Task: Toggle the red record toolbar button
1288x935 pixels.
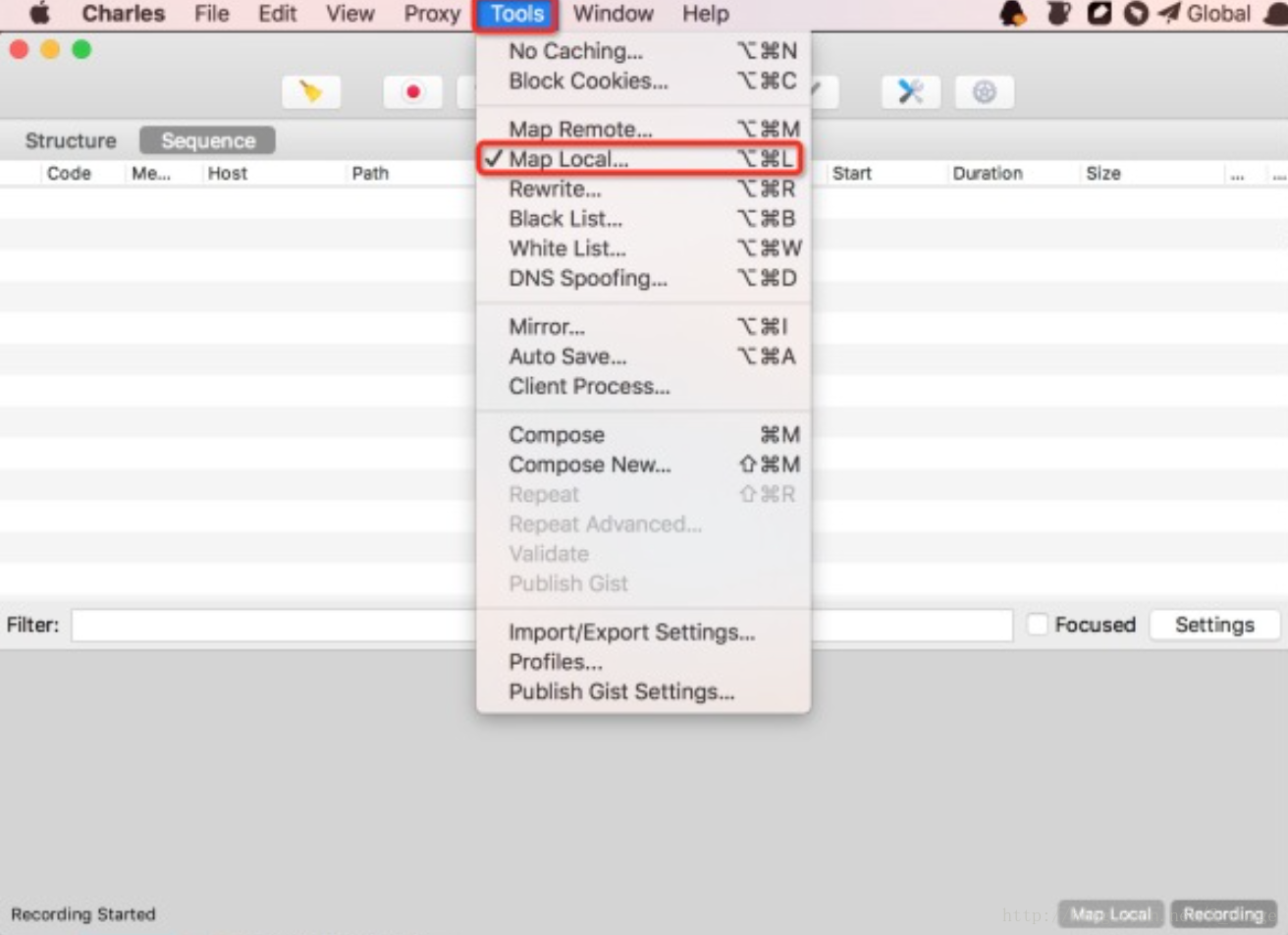Action: [x=412, y=92]
